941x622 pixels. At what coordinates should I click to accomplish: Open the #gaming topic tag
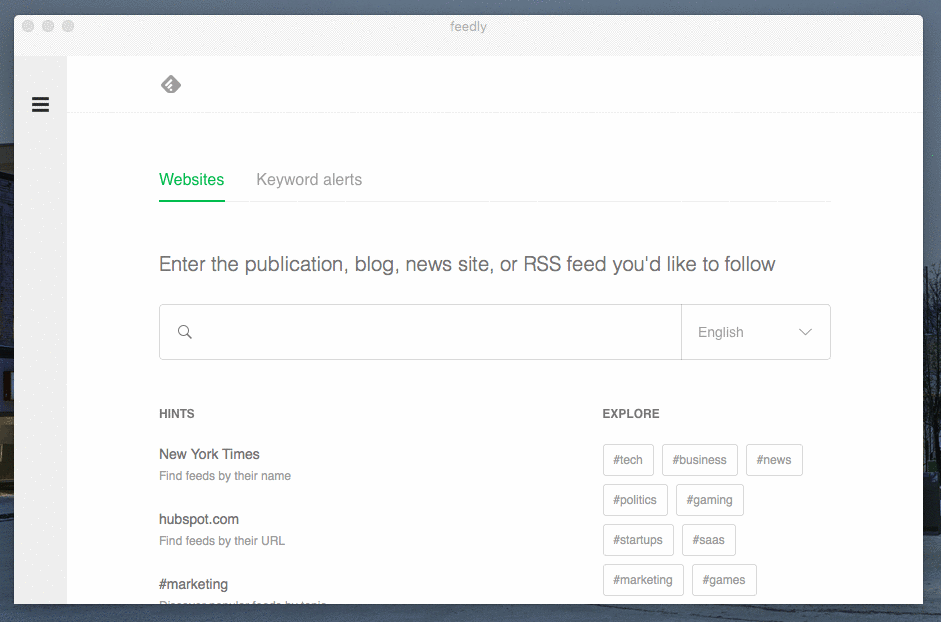[709, 500]
